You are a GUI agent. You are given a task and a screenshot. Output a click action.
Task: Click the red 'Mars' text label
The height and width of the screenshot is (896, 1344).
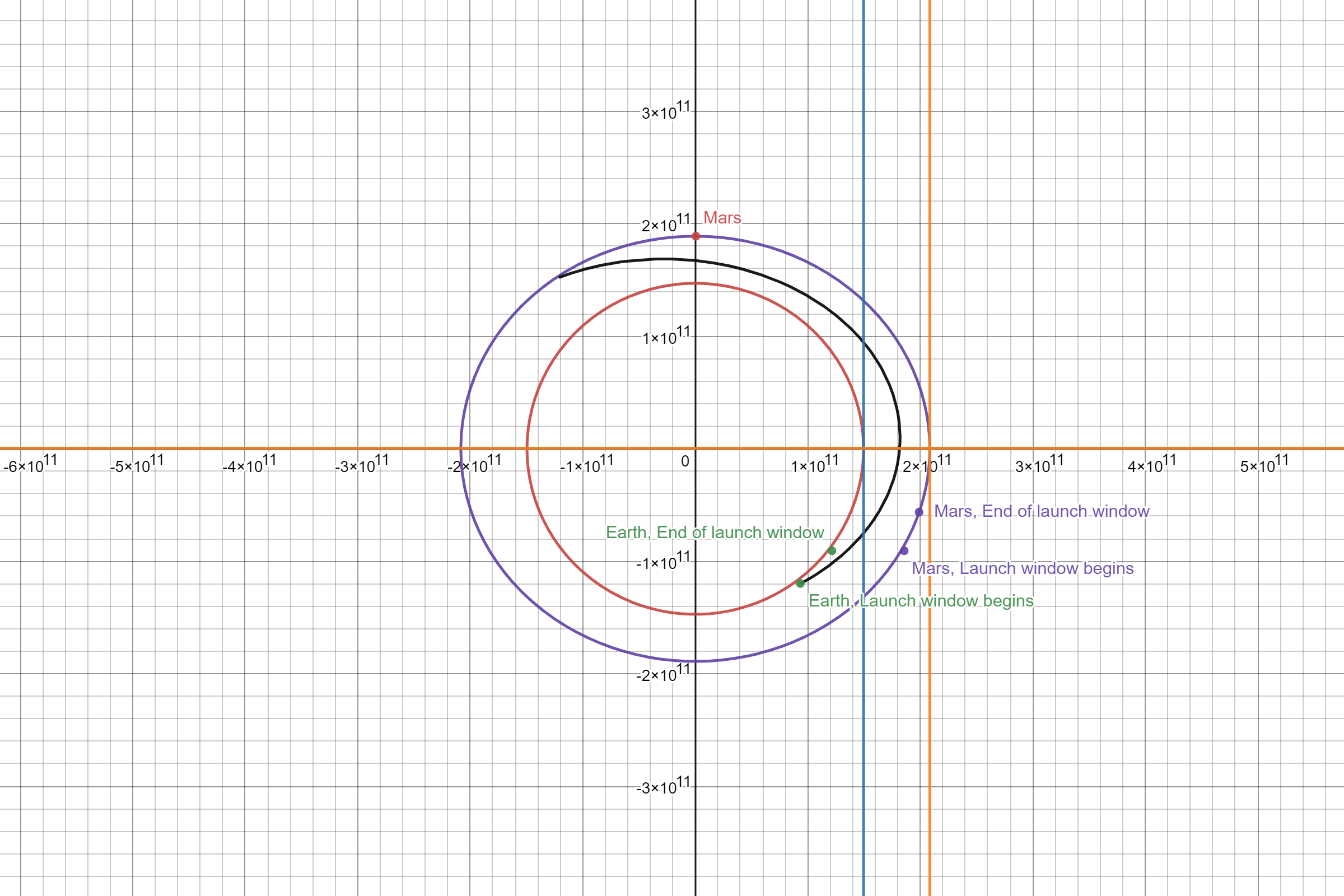722,218
